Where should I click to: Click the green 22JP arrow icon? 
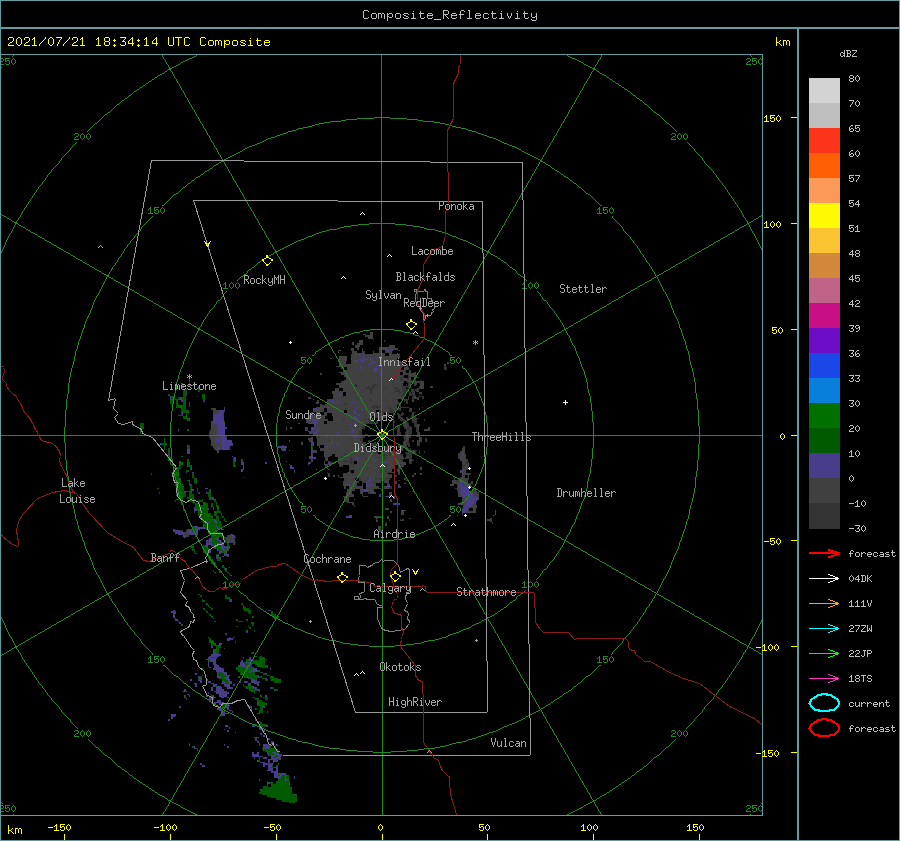coord(824,653)
